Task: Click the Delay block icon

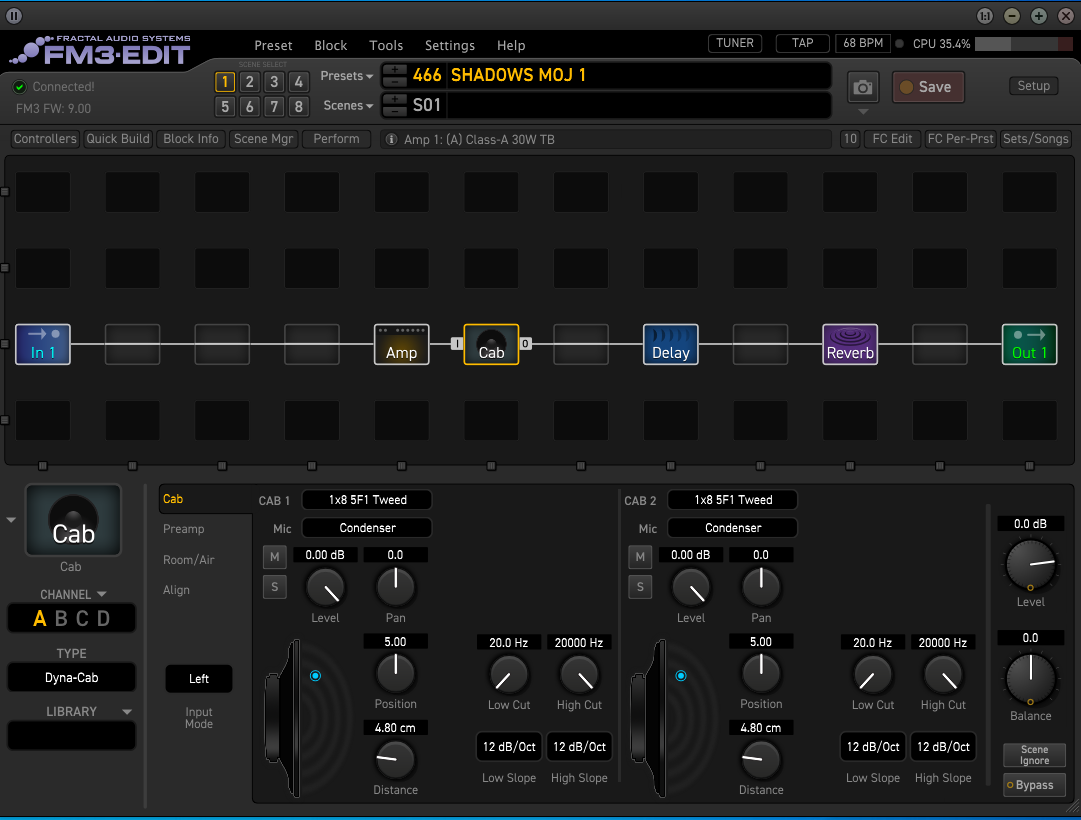Action: 670,344
